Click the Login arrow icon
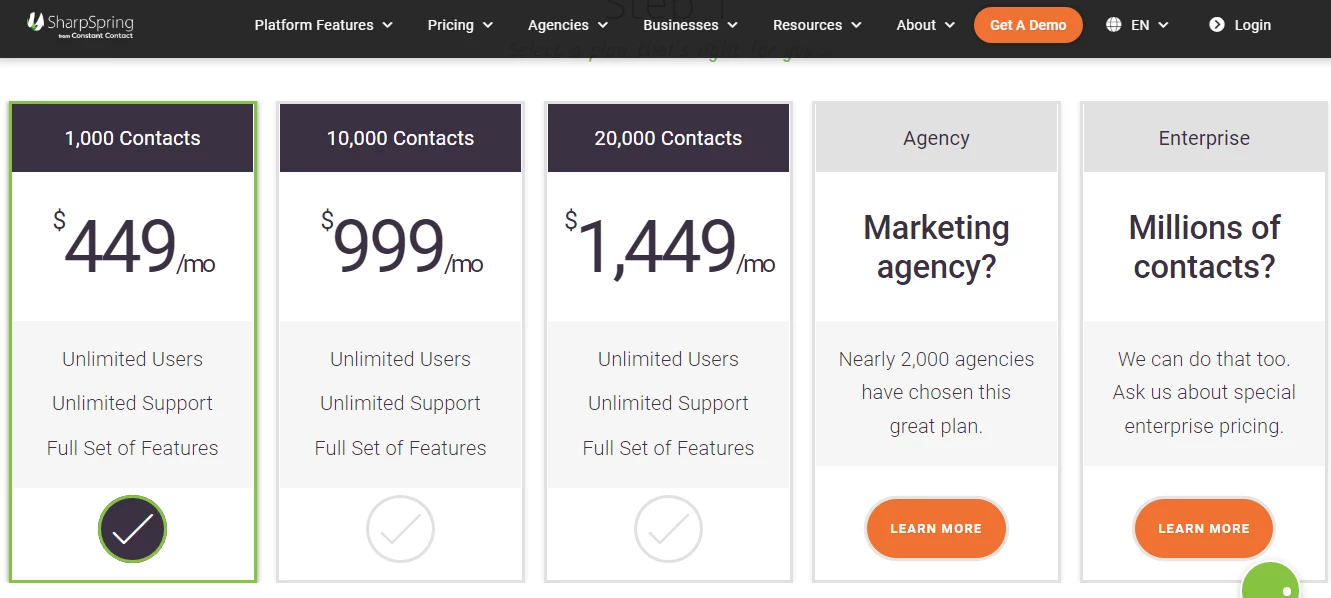Screen dimensions: 1331x598 pos(1216,25)
